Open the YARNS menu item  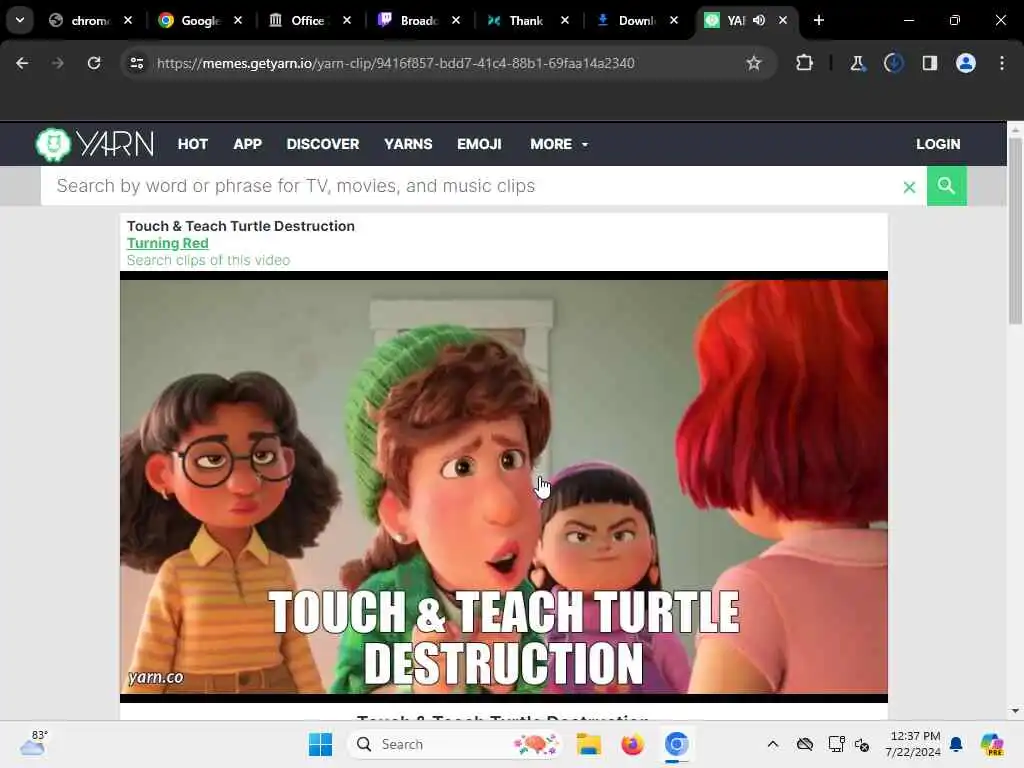click(408, 144)
